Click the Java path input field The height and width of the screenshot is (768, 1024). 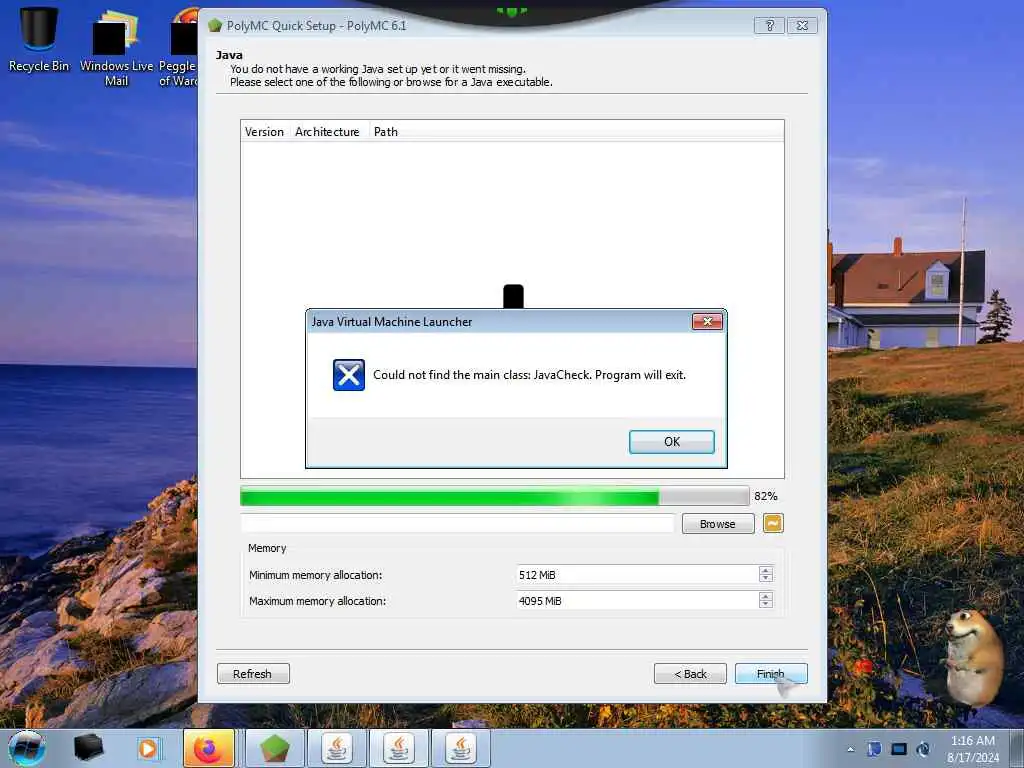(457, 524)
